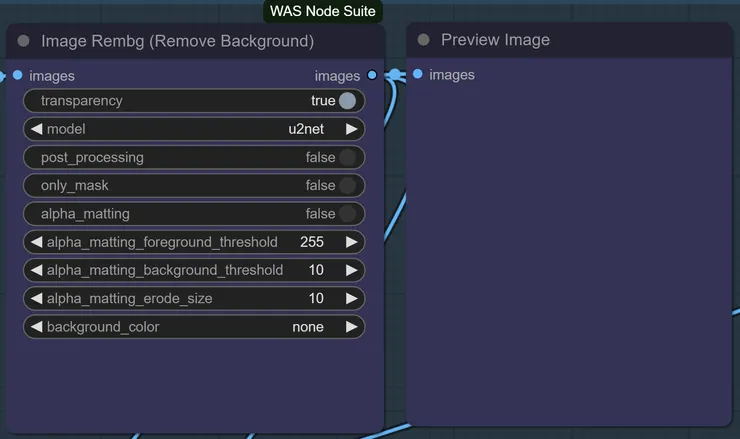Select next background_color with right arrow
This screenshot has width=740, height=439.
coord(352,327)
